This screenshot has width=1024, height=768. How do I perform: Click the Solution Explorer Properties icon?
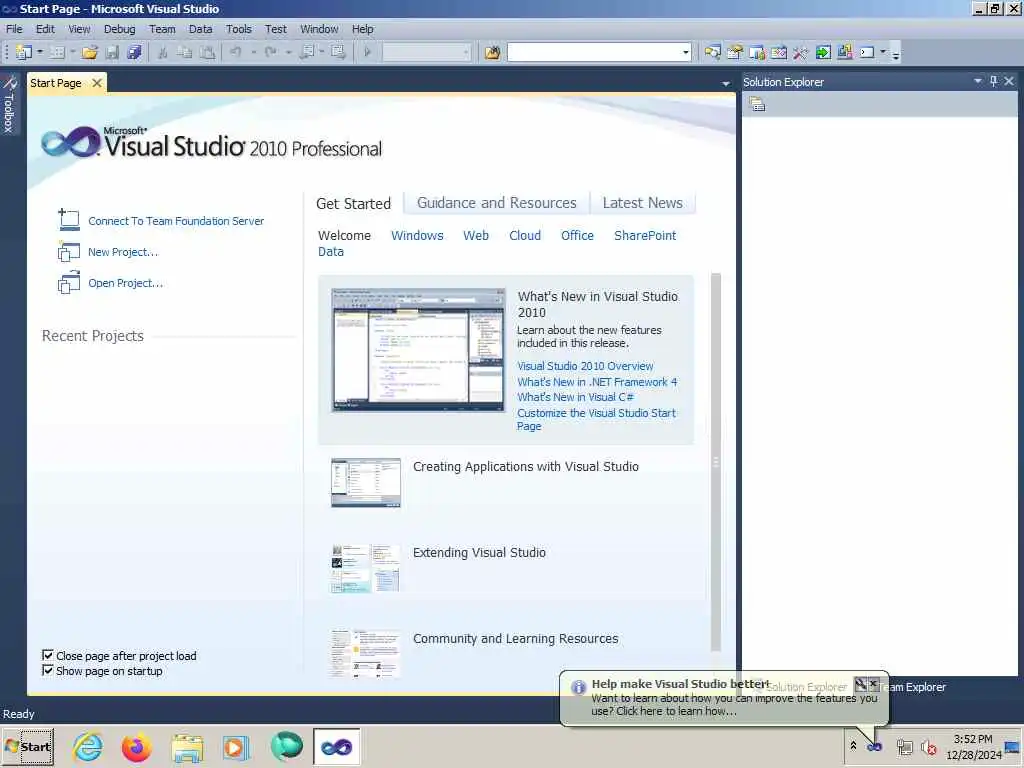[x=757, y=104]
